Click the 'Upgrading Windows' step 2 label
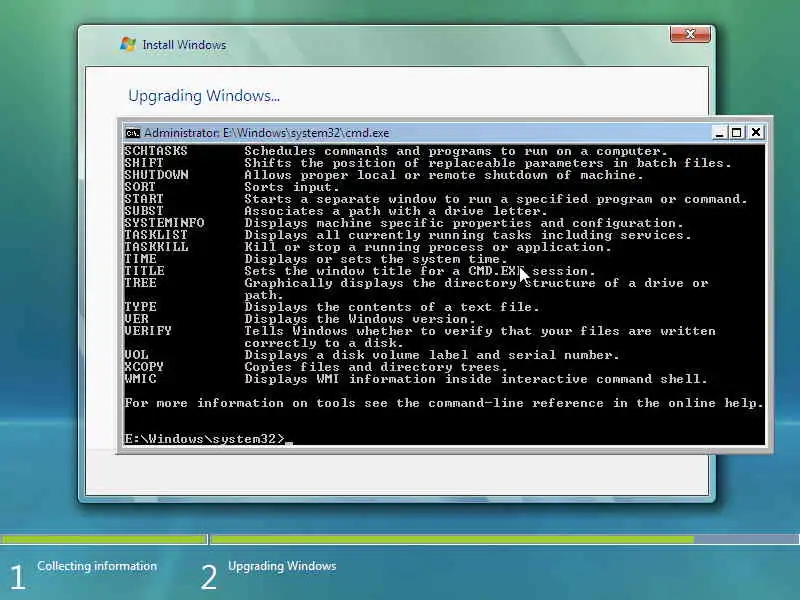This screenshot has height=600, width=800. click(282, 566)
